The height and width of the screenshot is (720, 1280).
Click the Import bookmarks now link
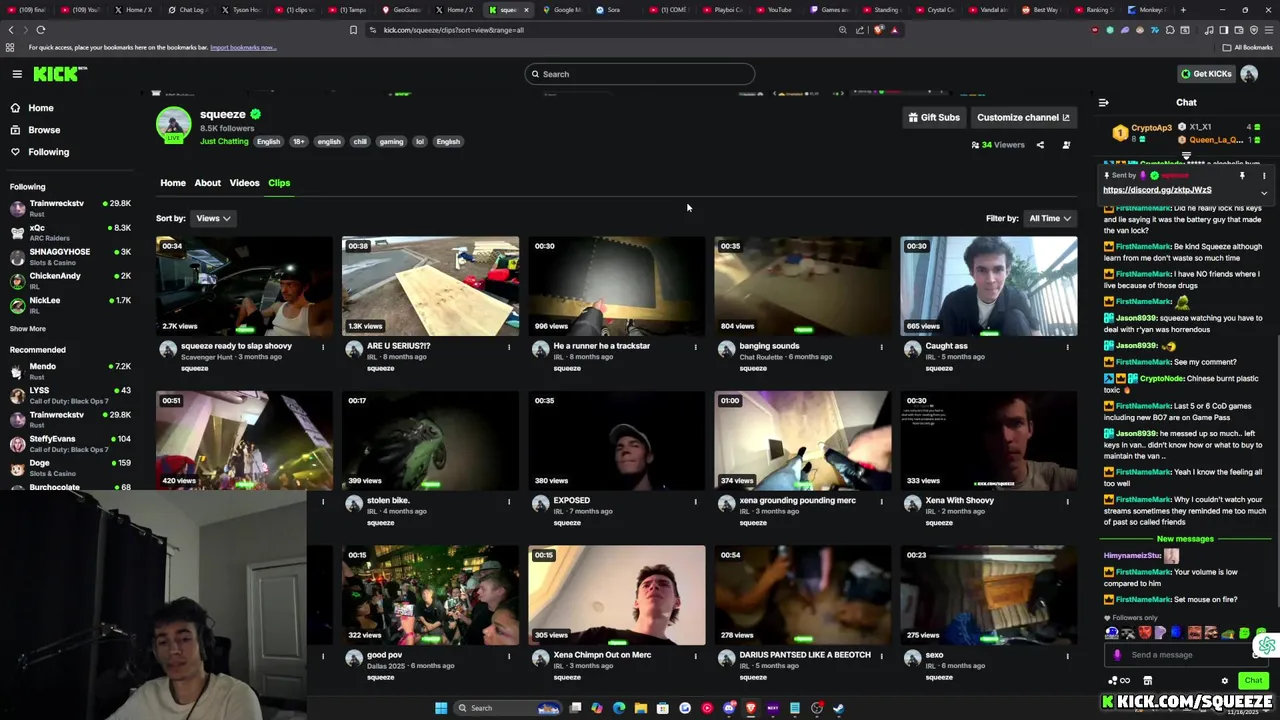pyautogui.click(x=243, y=47)
